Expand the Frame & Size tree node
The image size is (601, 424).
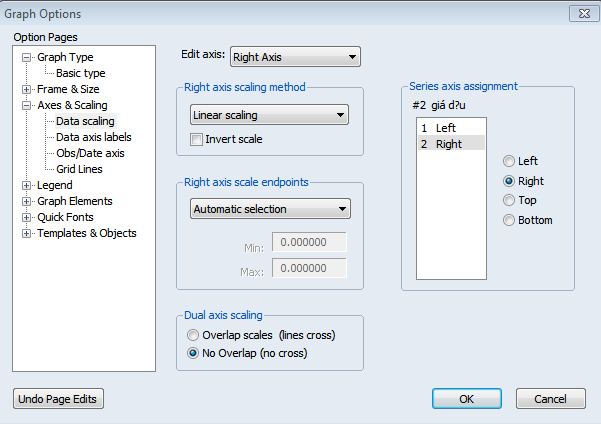tap(27, 89)
